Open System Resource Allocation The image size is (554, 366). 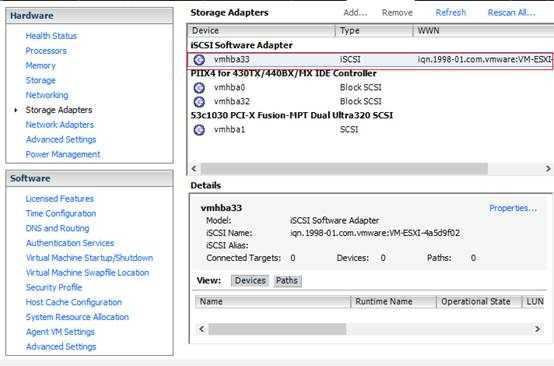tap(77, 317)
